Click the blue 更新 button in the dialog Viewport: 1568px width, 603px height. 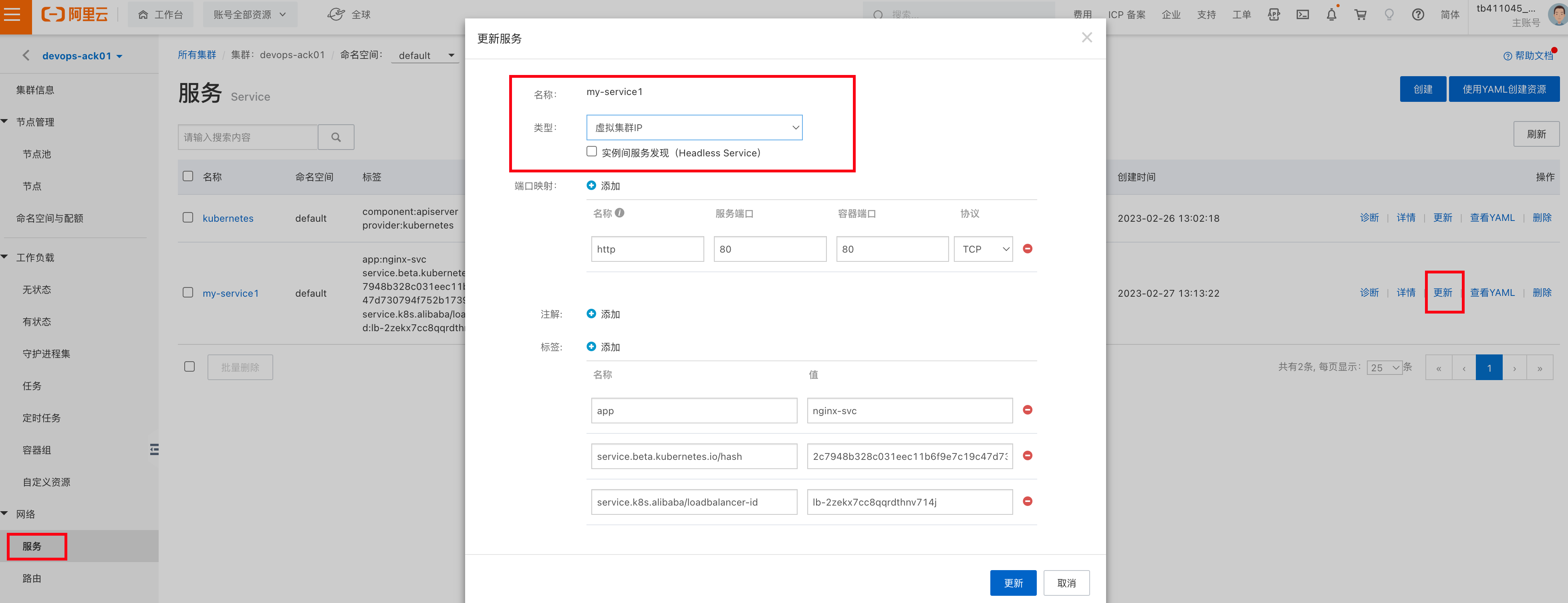click(x=1013, y=583)
